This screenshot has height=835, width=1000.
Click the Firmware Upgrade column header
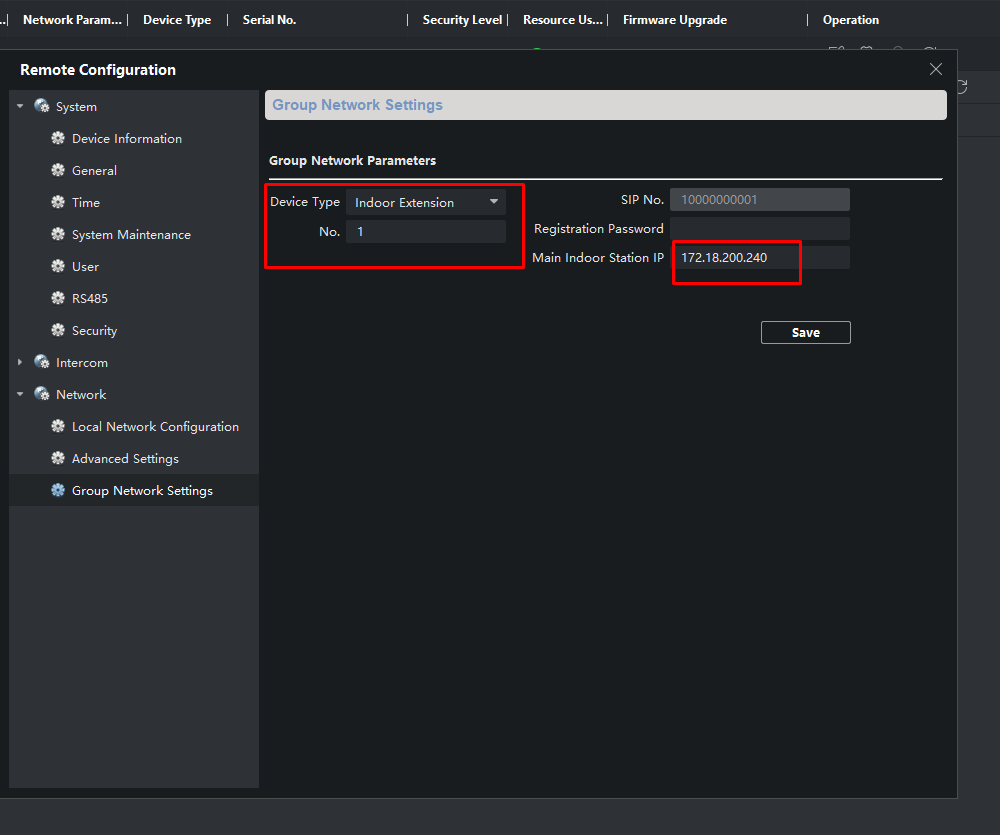[x=675, y=20]
